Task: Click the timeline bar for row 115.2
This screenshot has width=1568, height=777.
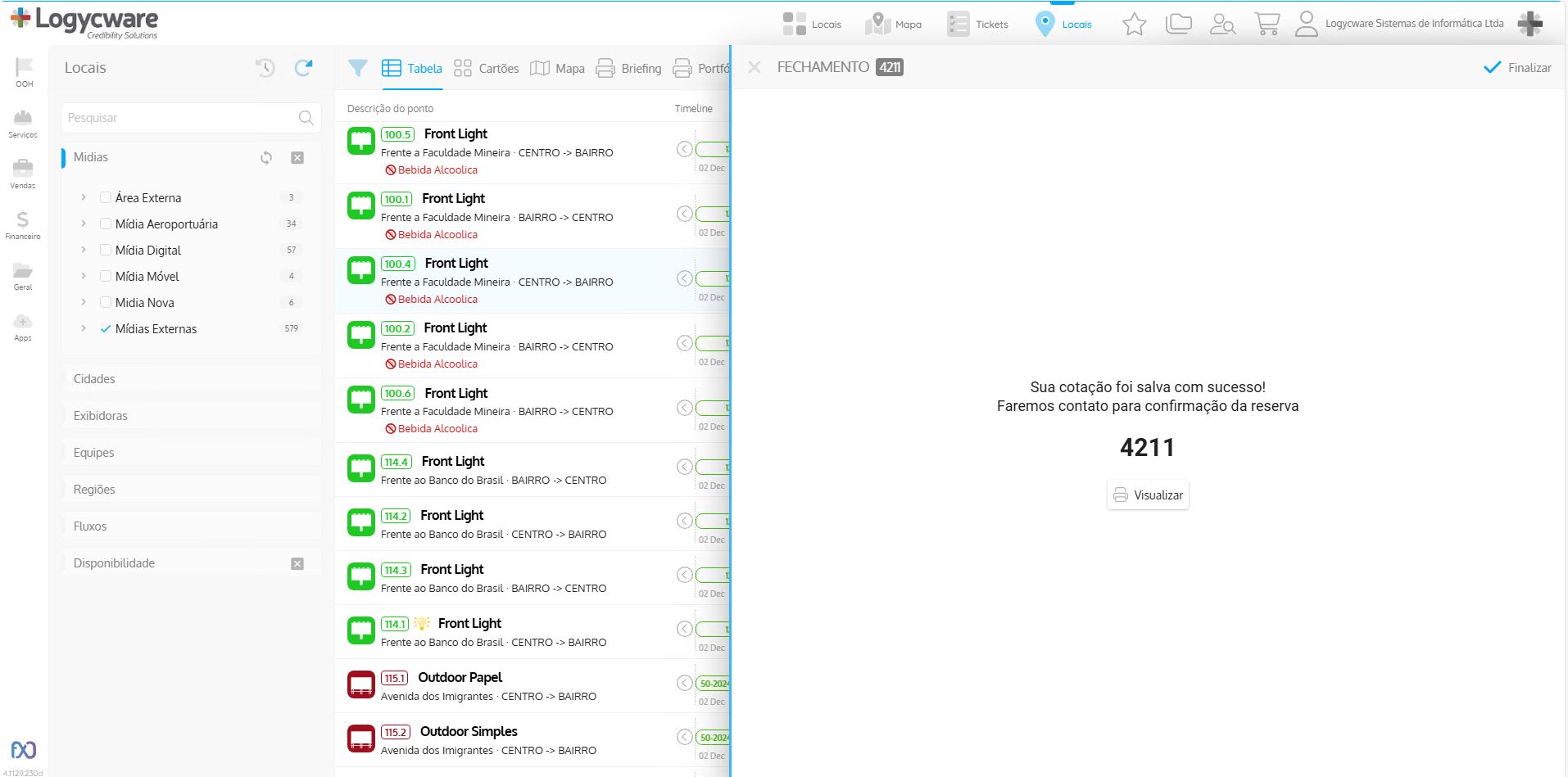Action: coord(713,738)
